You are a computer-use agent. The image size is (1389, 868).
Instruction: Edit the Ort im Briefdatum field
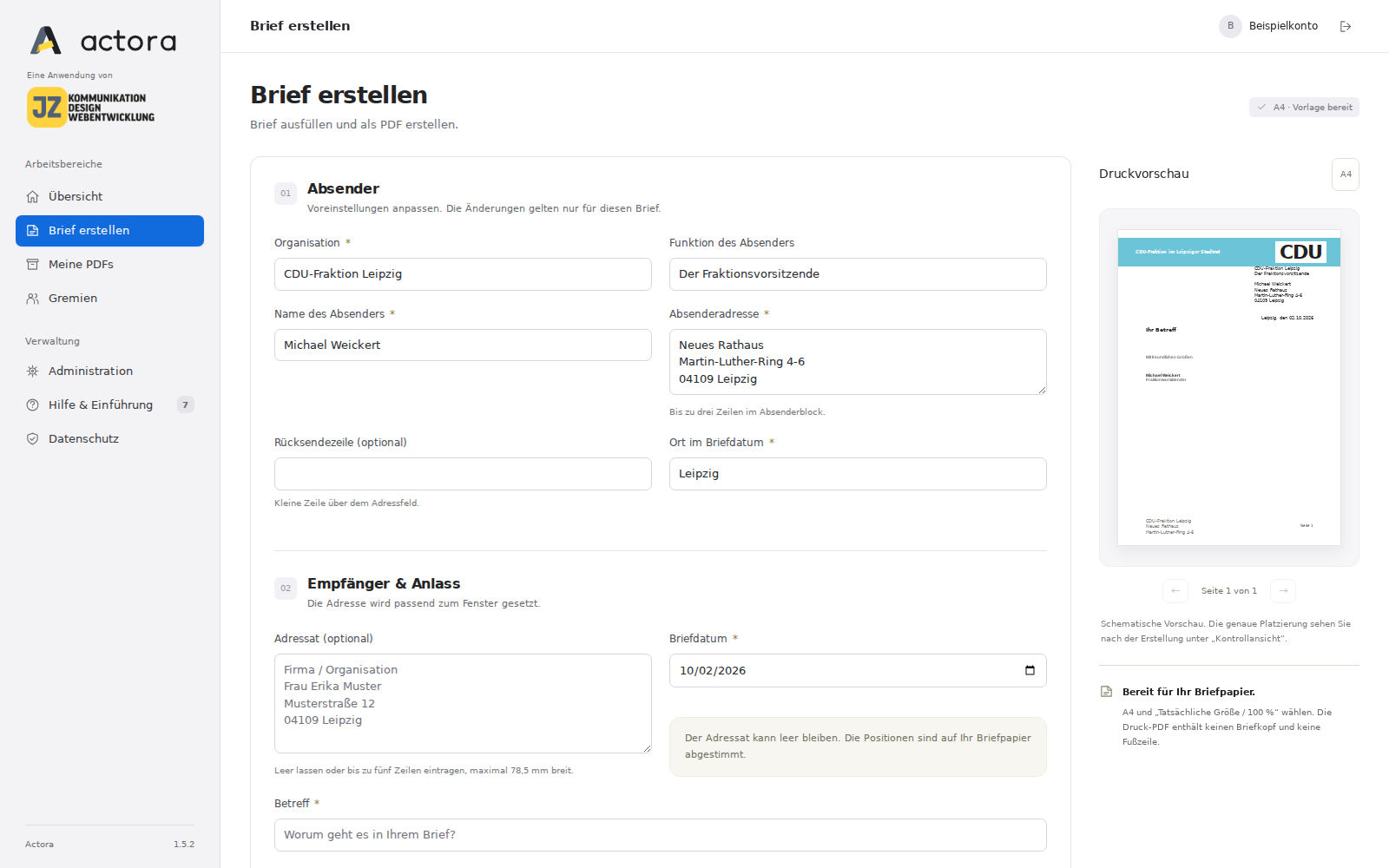(858, 474)
